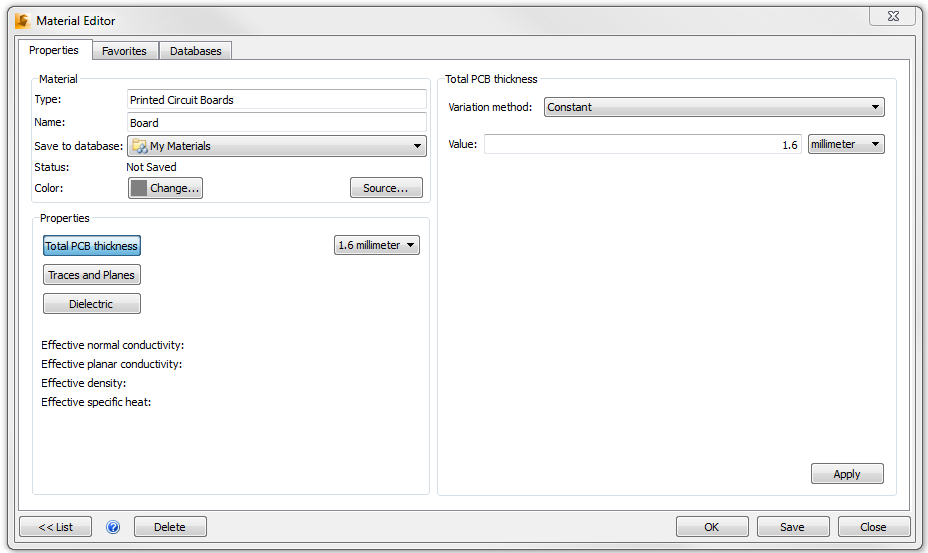
Task: Click the Name field containing Board
Action: [277, 123]
